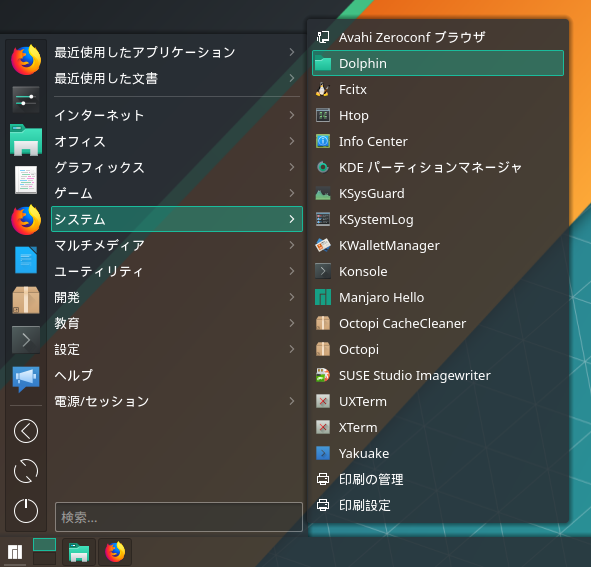591x567 pixels.
Task: Open the megaphone chat favorite icon
Action: coord(26,379)
